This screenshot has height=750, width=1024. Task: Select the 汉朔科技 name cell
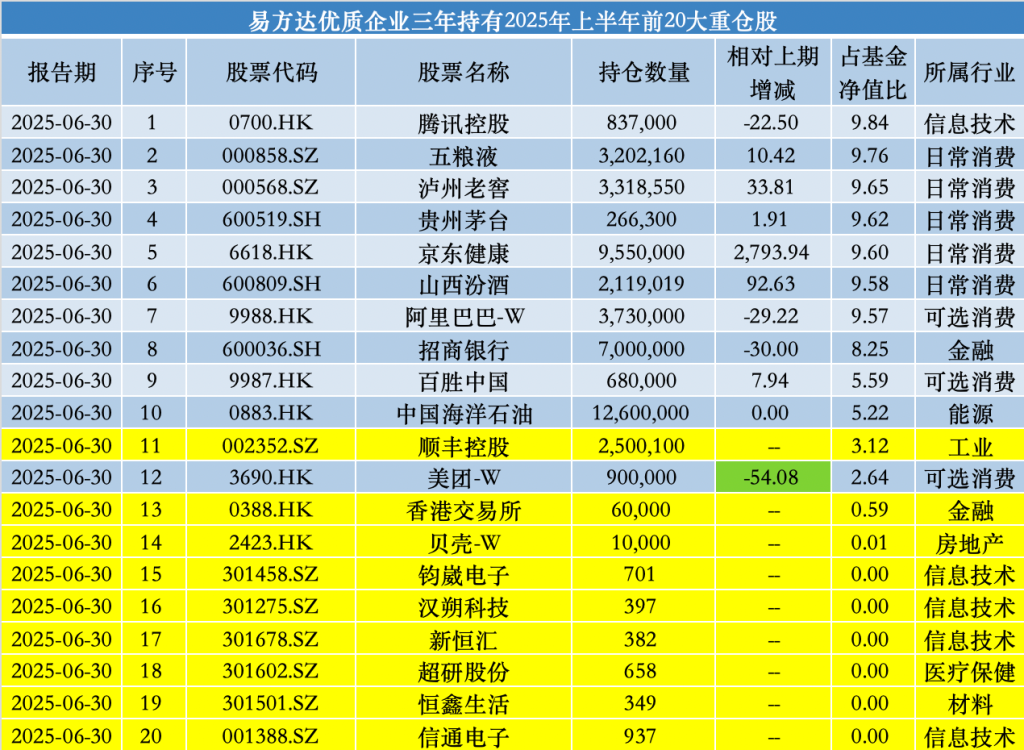coord(464,607)
